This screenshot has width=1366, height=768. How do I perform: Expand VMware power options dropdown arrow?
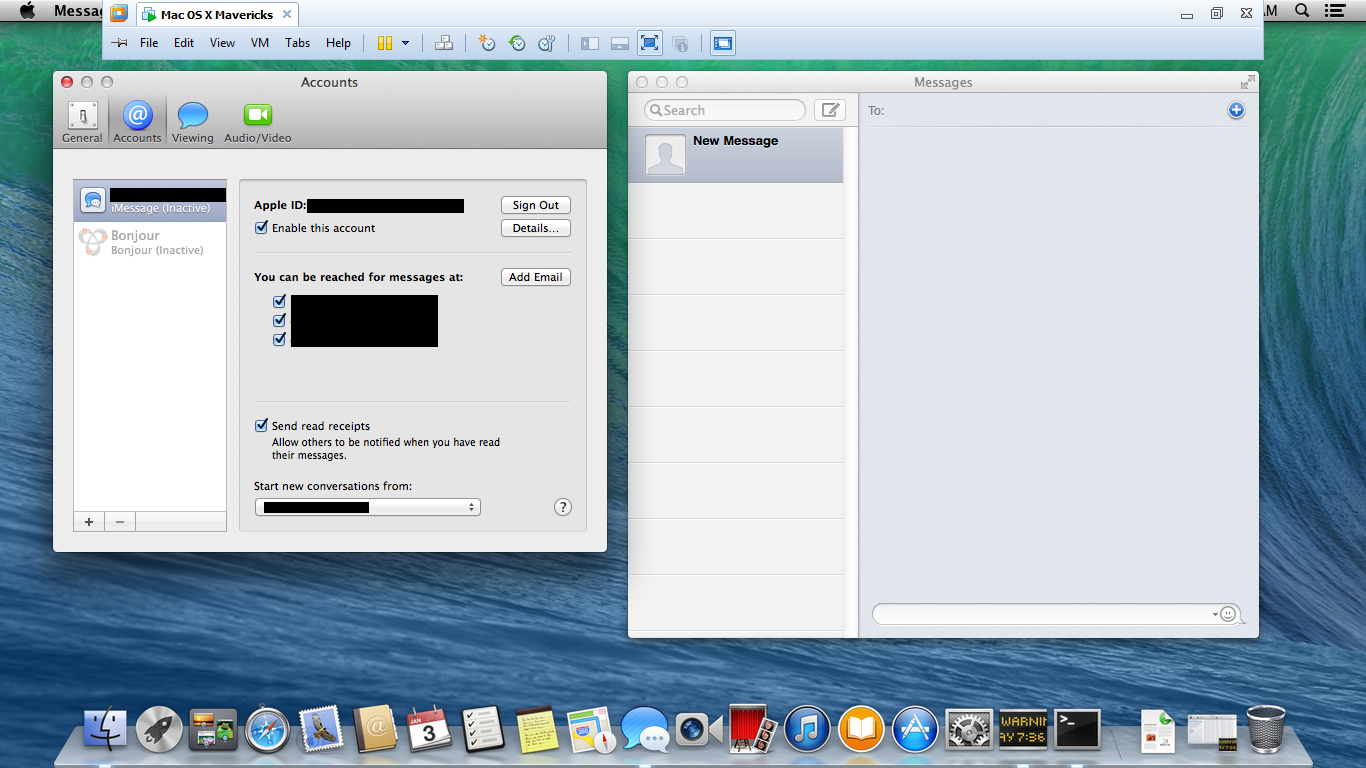coord(405,43)
